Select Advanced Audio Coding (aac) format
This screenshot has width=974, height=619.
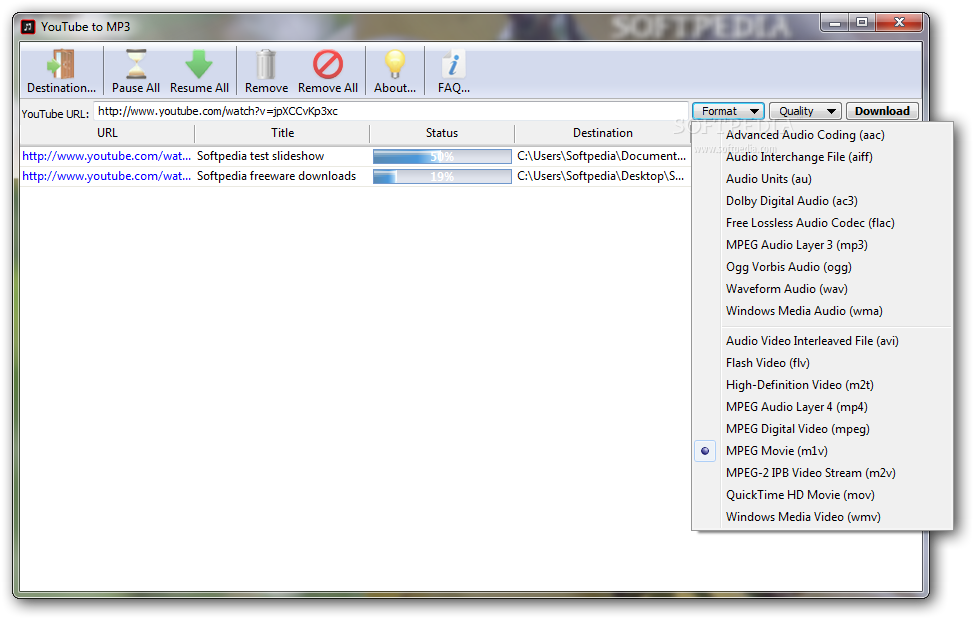point(805,135)
